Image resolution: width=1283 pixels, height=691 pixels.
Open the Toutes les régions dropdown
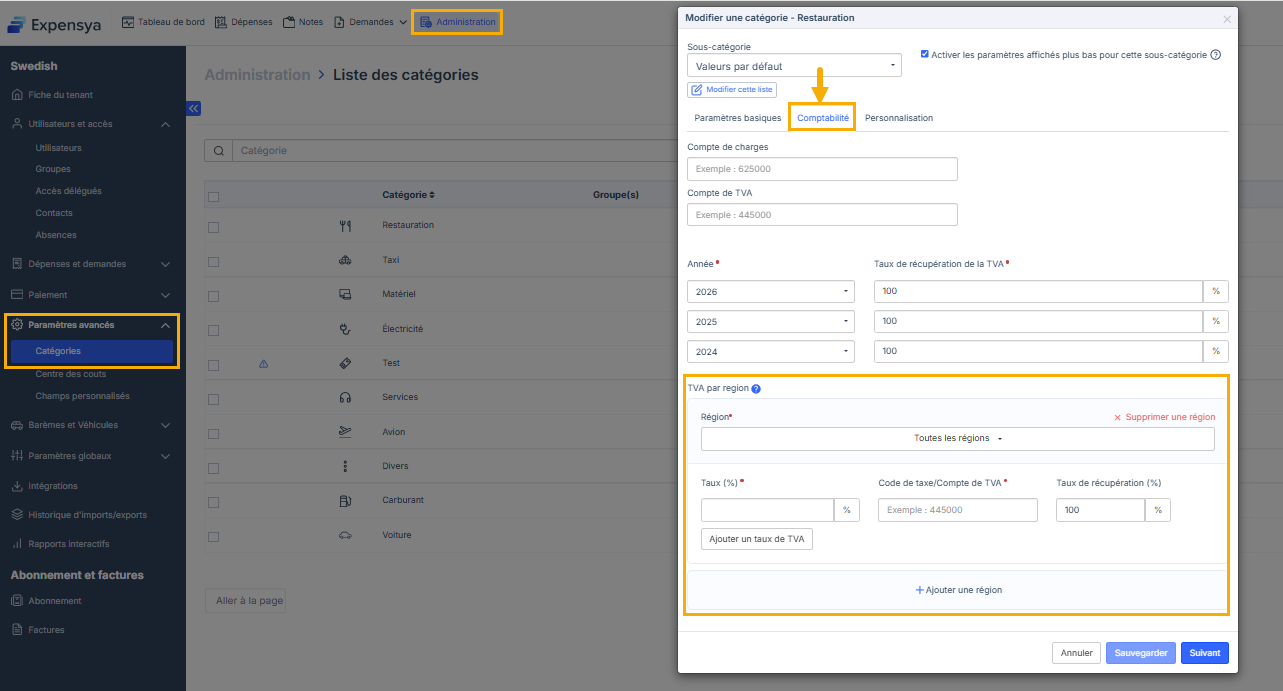coord(957,439)
